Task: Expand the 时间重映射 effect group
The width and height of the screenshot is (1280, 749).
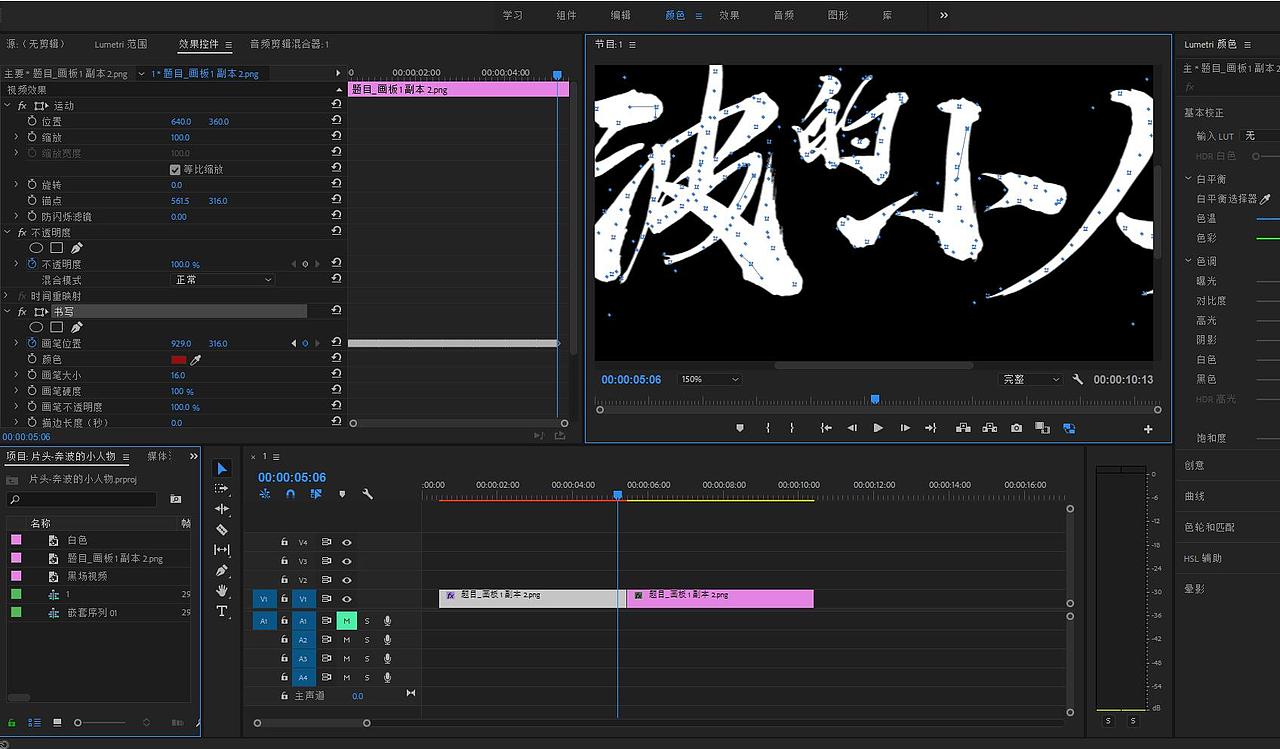Action: point(8,296)
